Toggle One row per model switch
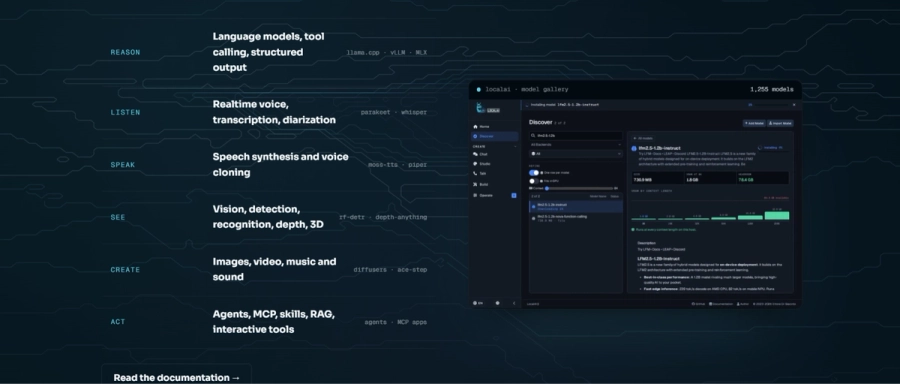The image size is (900, 384). pyautogui.click(x=534, y=172)
